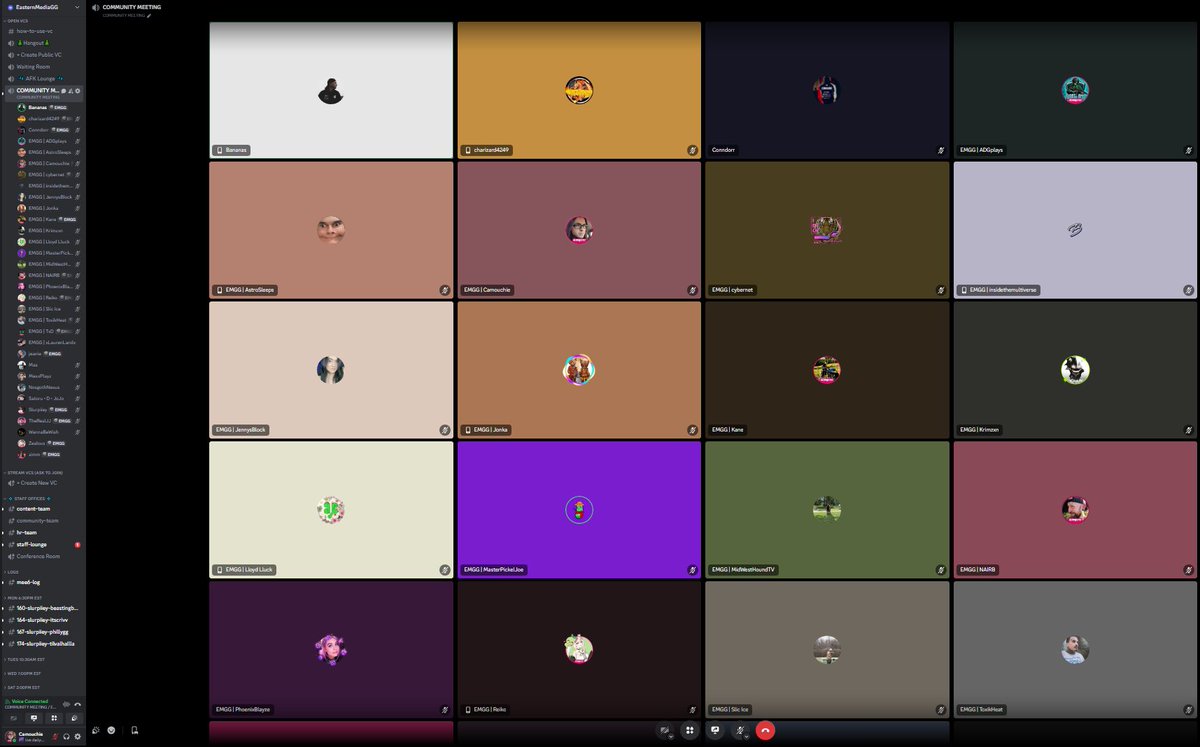Click Create Public VC
The image size is (1200, 747).
point(38,55)
